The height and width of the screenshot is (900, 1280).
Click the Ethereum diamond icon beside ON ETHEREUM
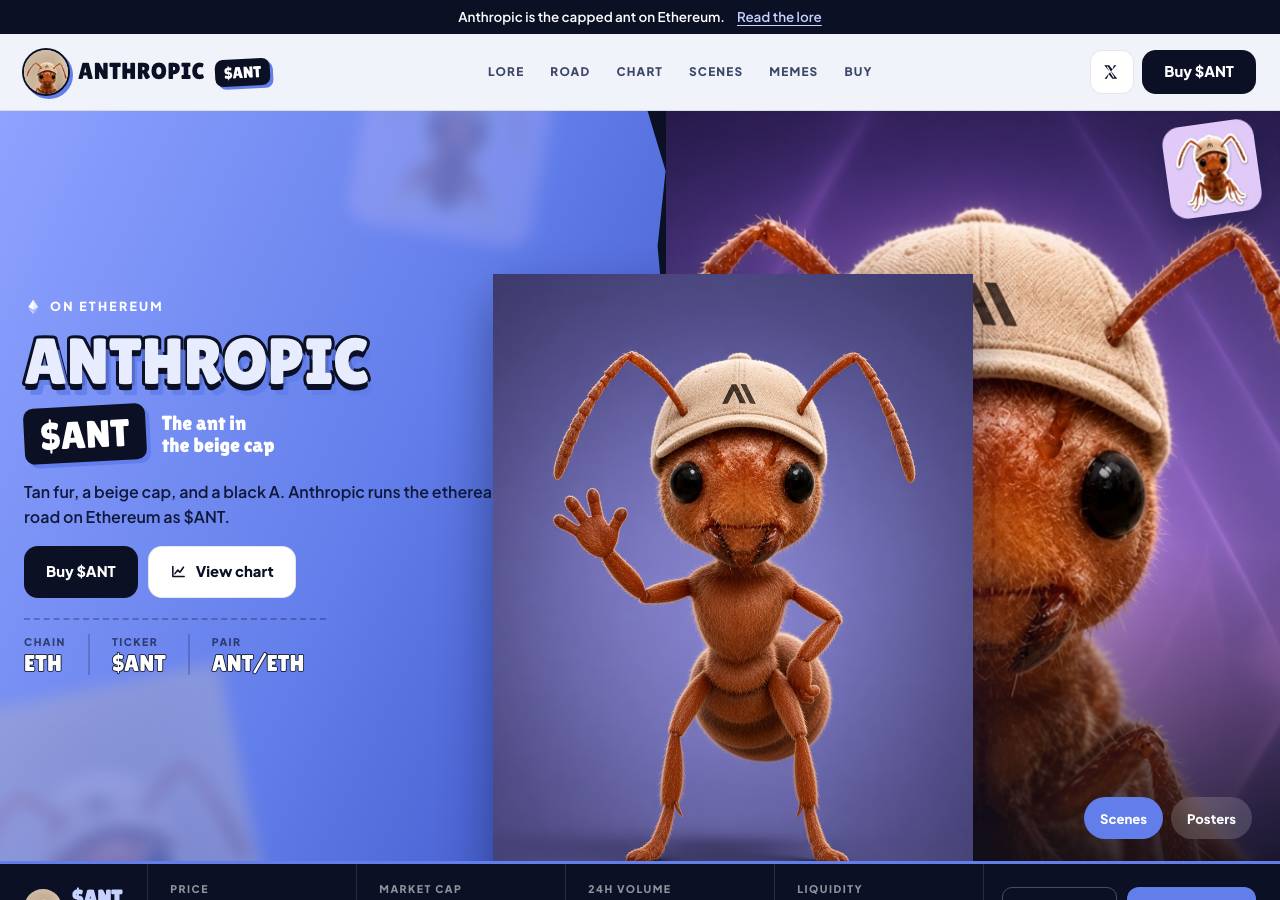tap(33, 306)
